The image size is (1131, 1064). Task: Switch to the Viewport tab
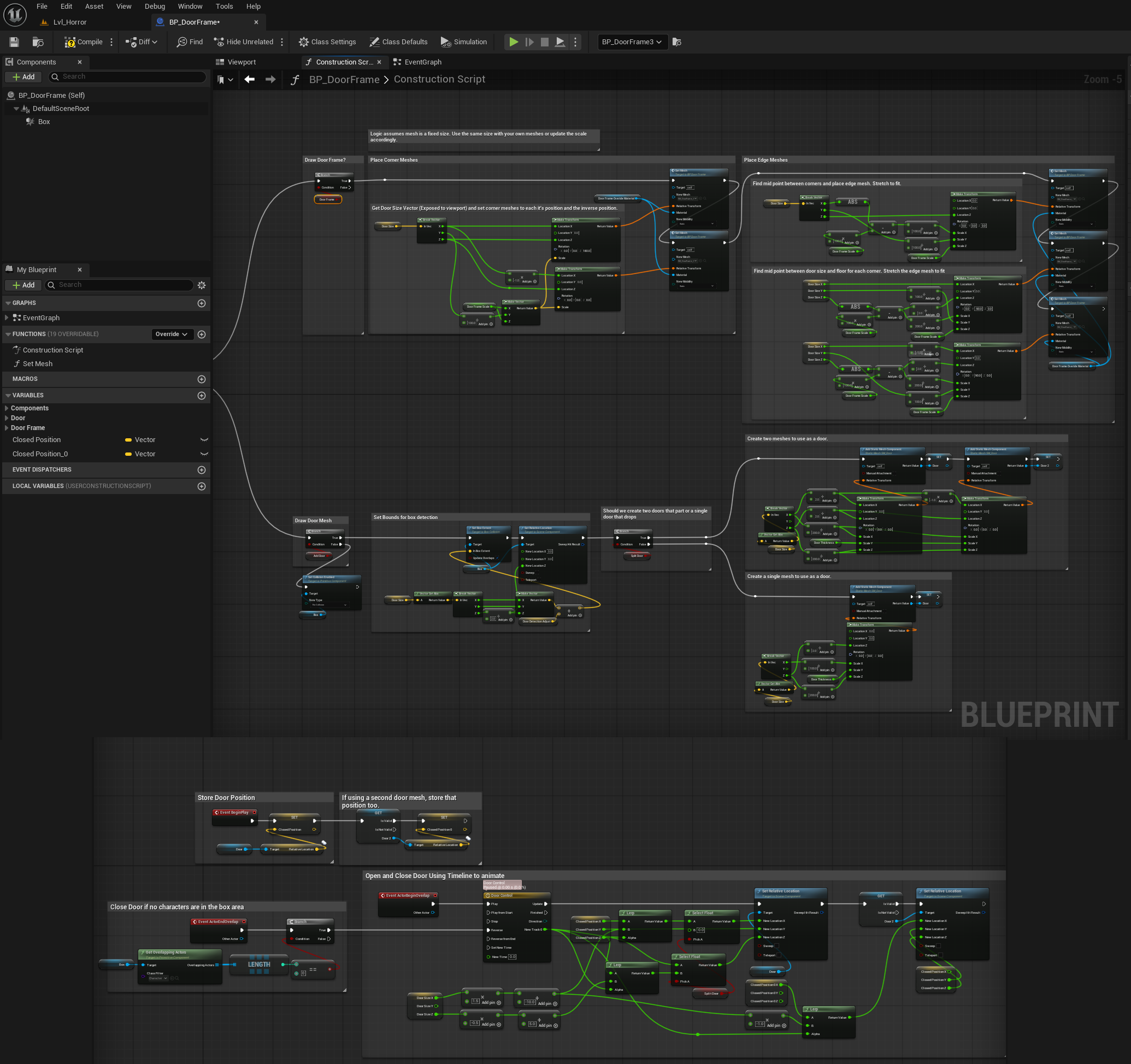(x=236, y=62)
